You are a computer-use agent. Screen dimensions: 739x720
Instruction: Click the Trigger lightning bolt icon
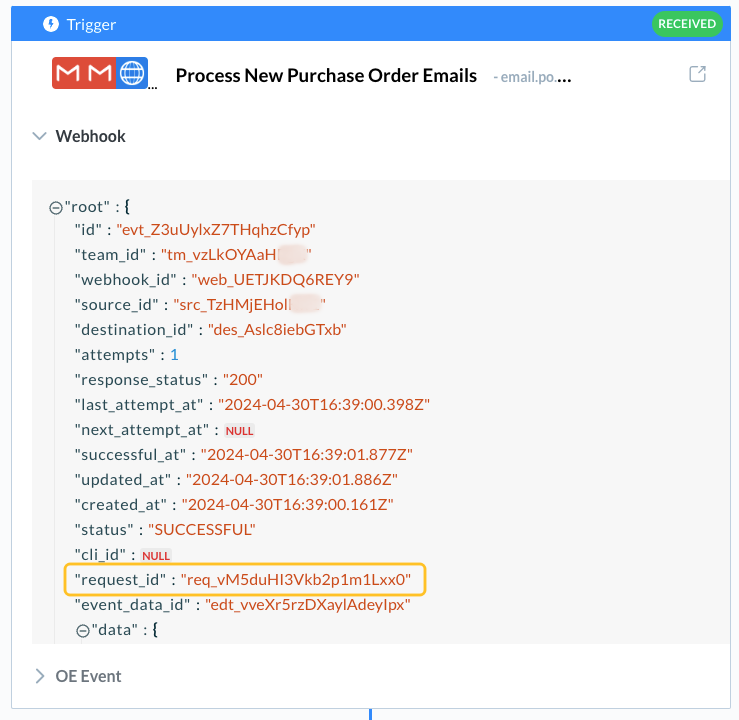pyautogui.click(x=50, y=24)
